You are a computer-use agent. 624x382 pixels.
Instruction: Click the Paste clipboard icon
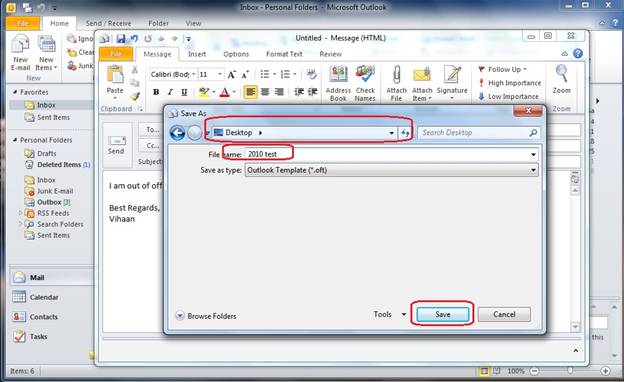(115, 75)
